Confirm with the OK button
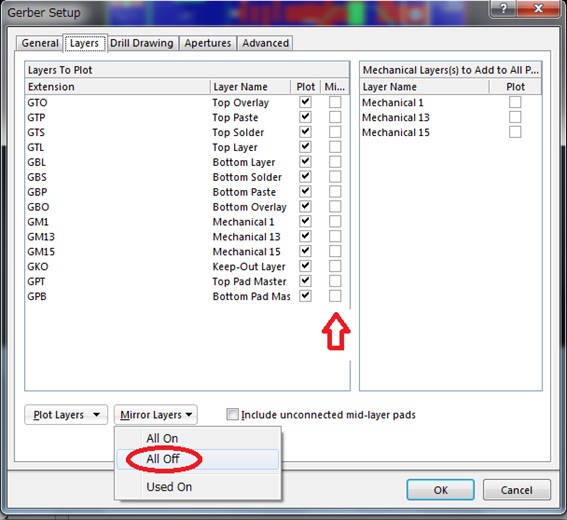This screenshot has width=567, height=520. [440, 490]
